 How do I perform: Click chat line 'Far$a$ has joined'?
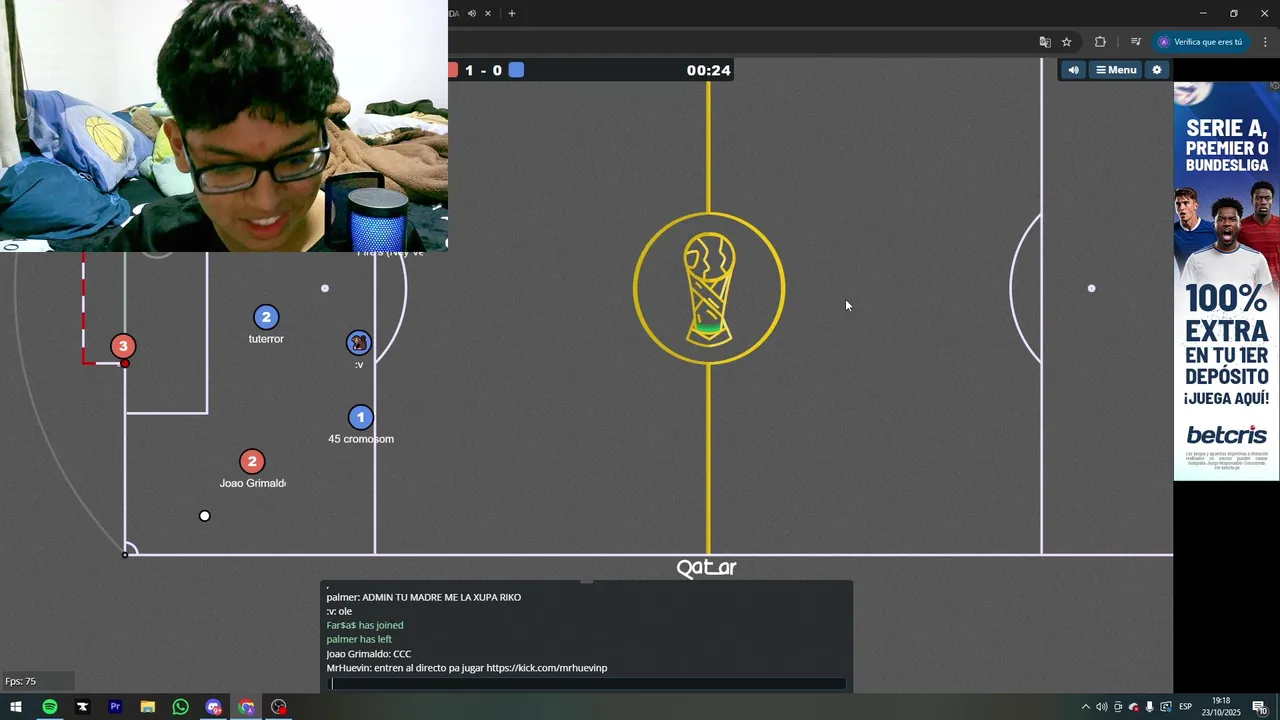(365, 626)
